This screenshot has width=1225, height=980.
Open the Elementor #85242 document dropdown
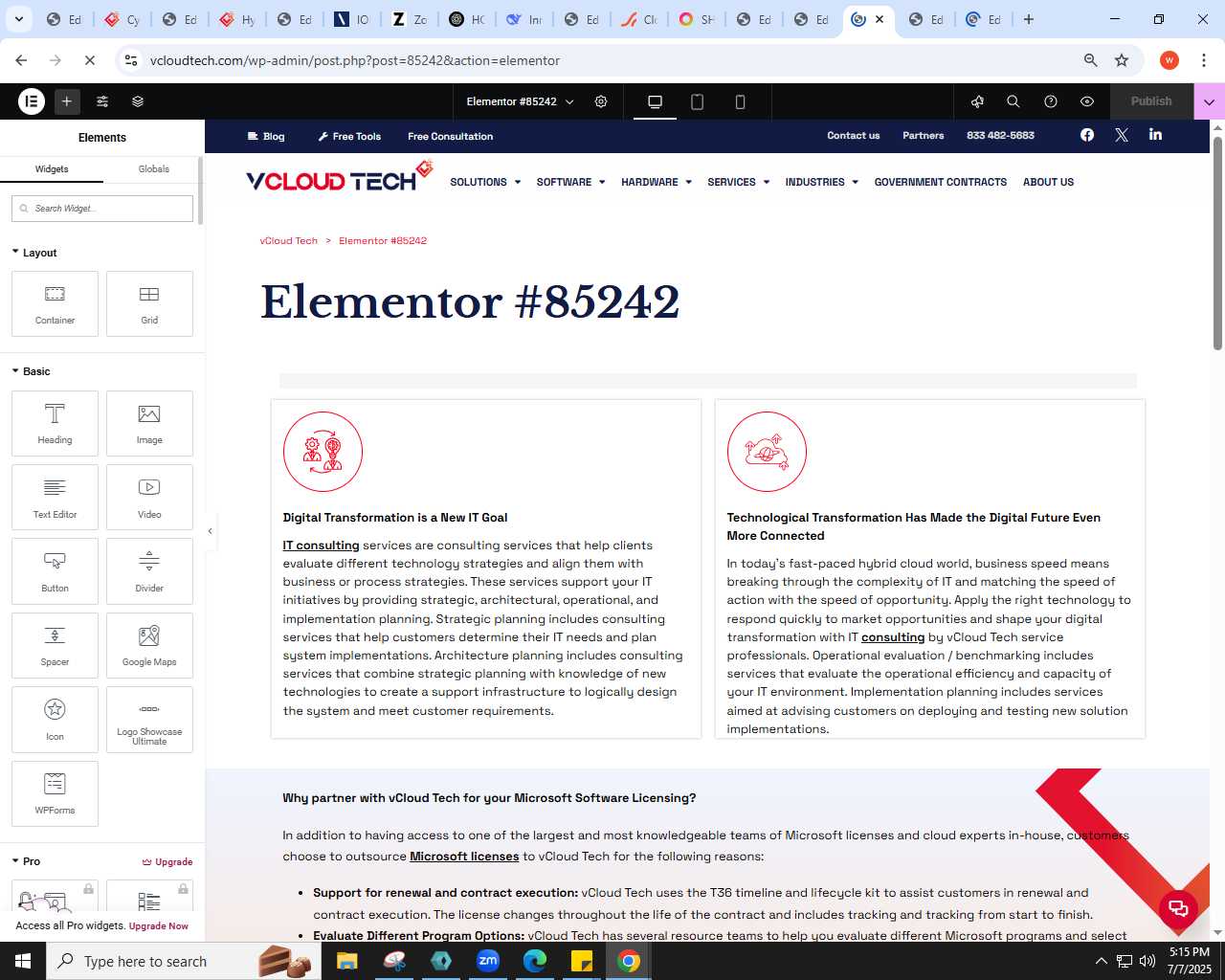click(x=521, y=101)
